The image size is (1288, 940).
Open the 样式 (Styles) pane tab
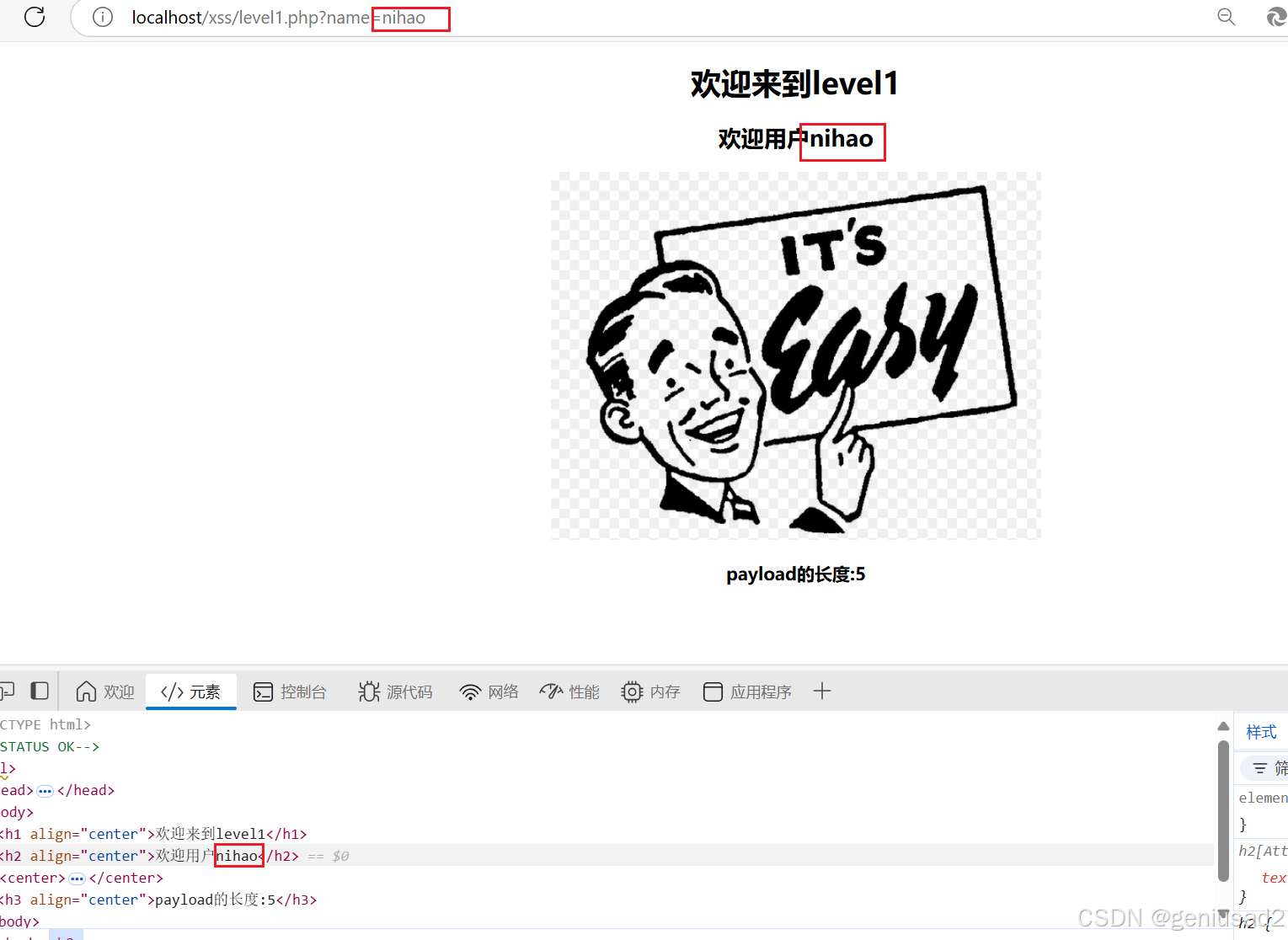[1261, 732]
